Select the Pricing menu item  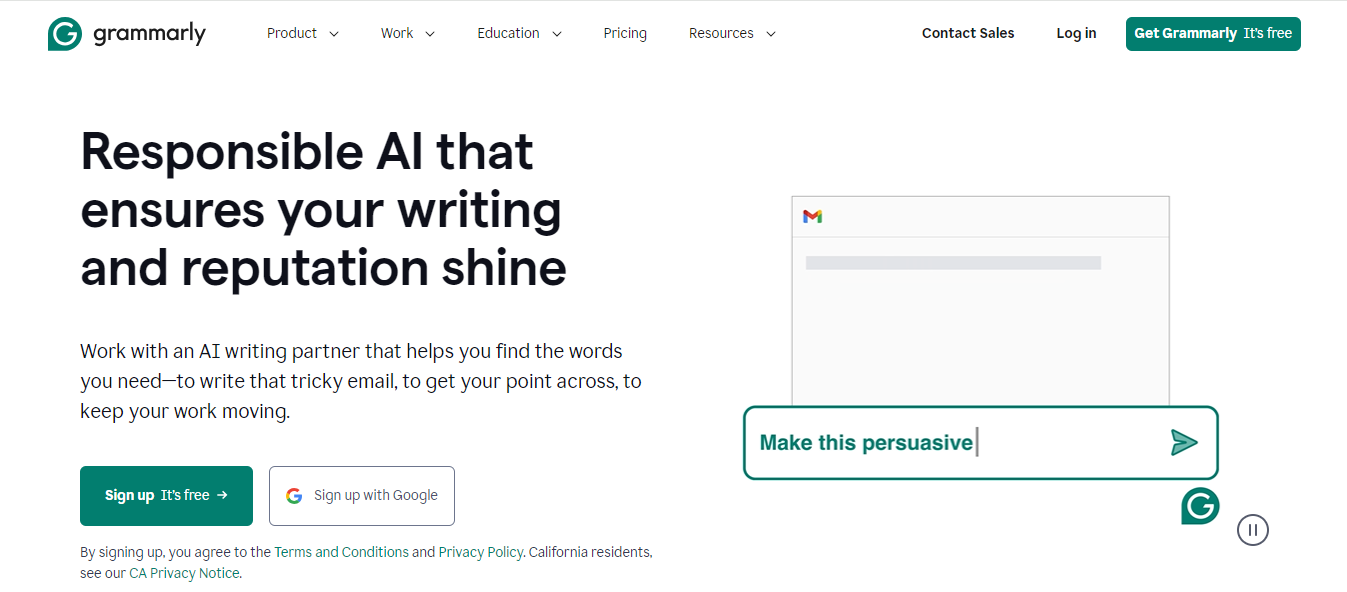(625, 33)
